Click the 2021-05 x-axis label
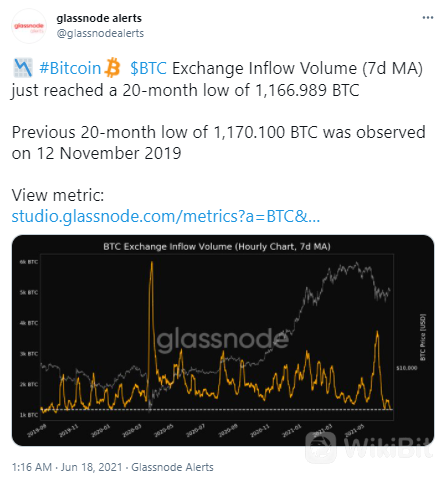 354,430
